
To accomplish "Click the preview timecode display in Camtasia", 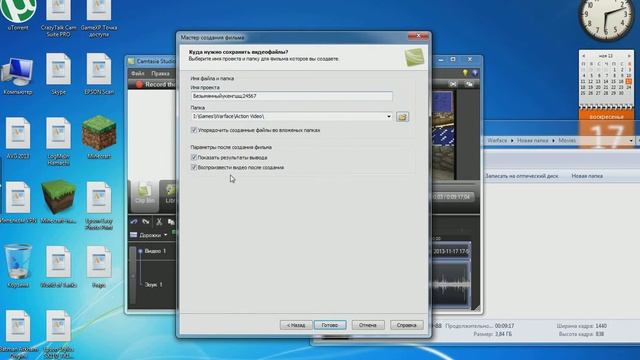I will pos(452,197).
